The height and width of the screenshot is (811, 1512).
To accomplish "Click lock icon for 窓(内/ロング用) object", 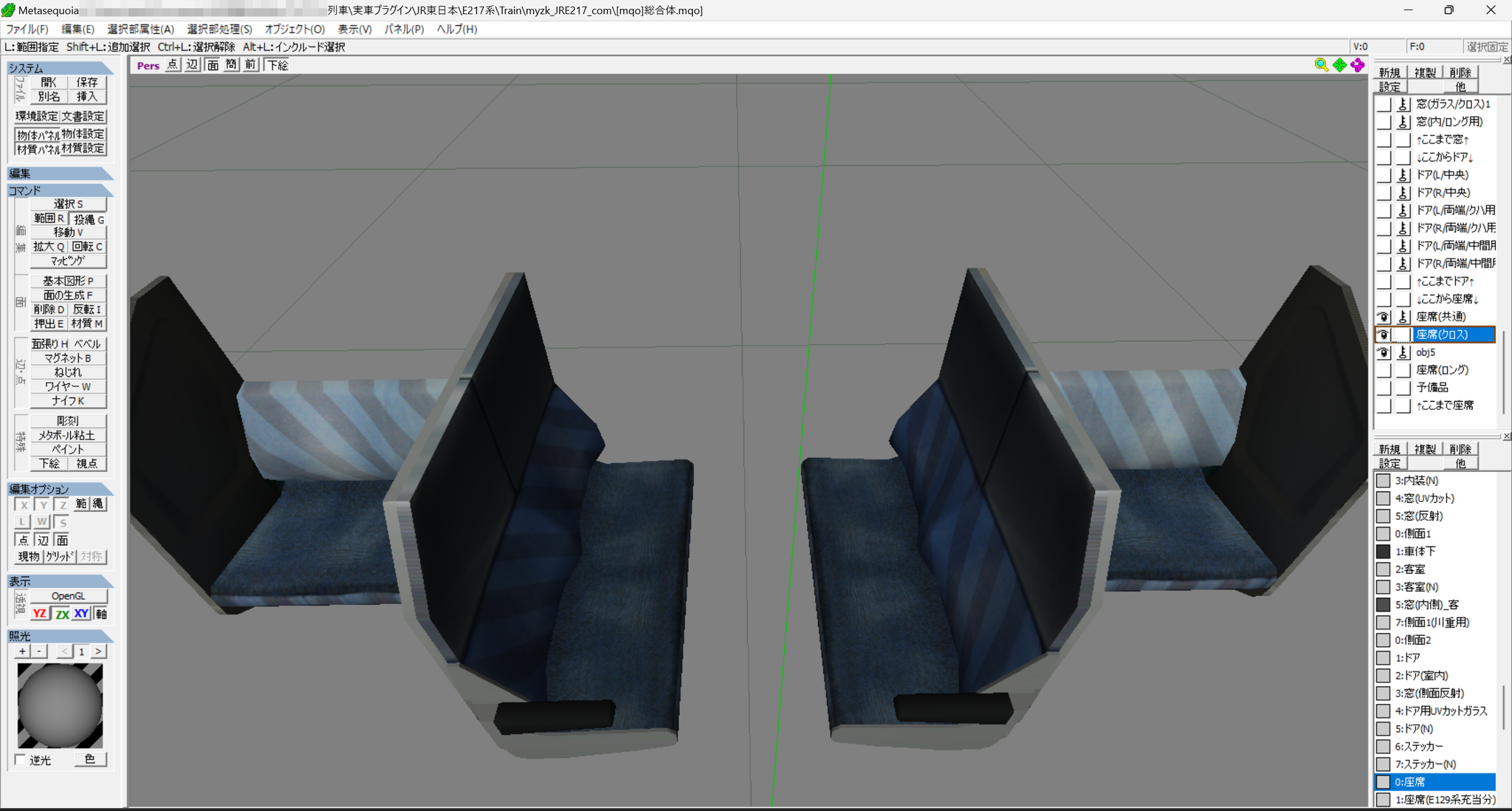I will pyautogui.click(x=1403, y=122).
